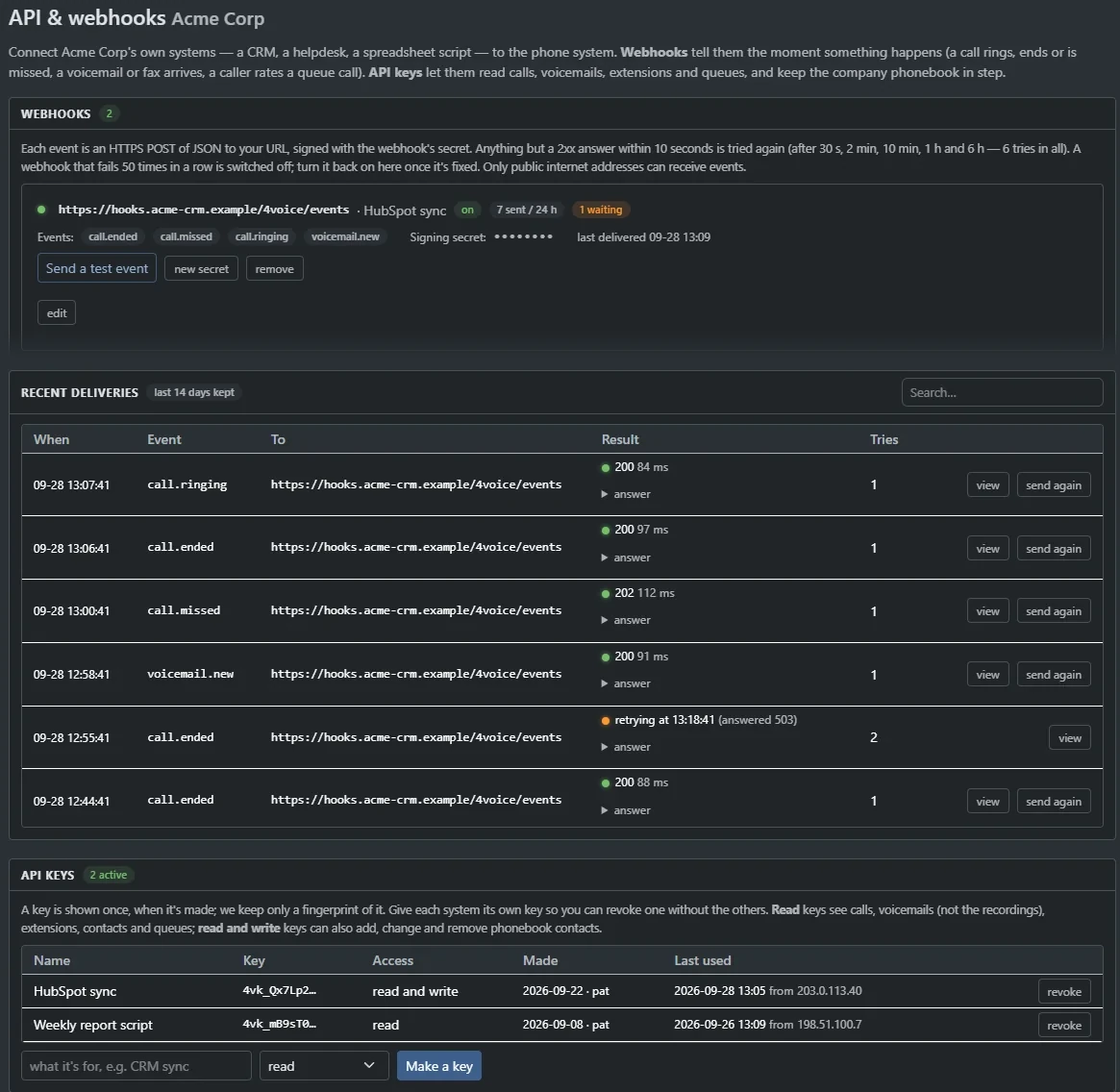The height and width of the screenshot is (1092, 1120).
Task: Click the When column header
Action: click(x=51, y=439)
